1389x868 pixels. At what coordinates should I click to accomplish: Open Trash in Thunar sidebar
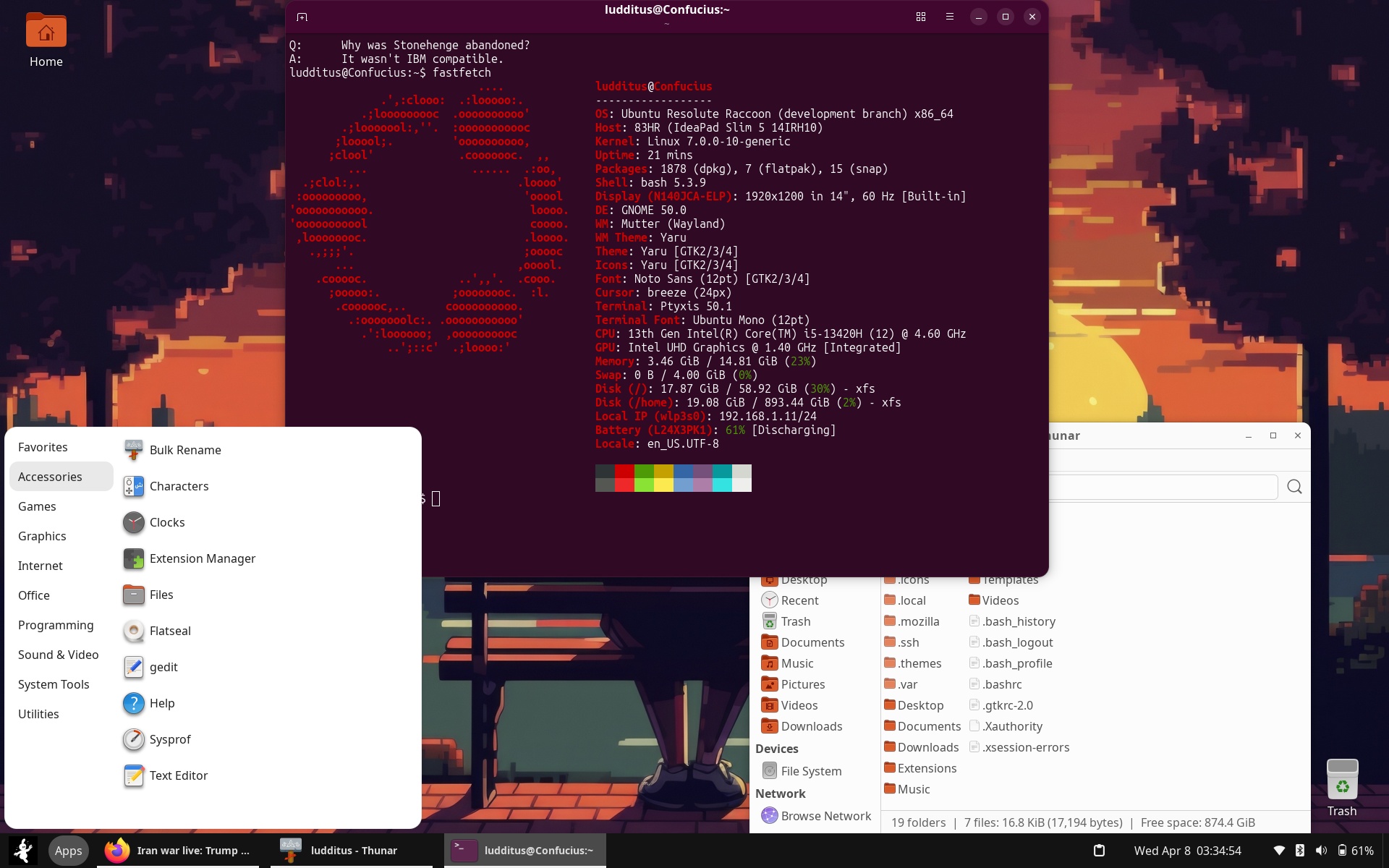pyautogui.click(x=794, y=621)
